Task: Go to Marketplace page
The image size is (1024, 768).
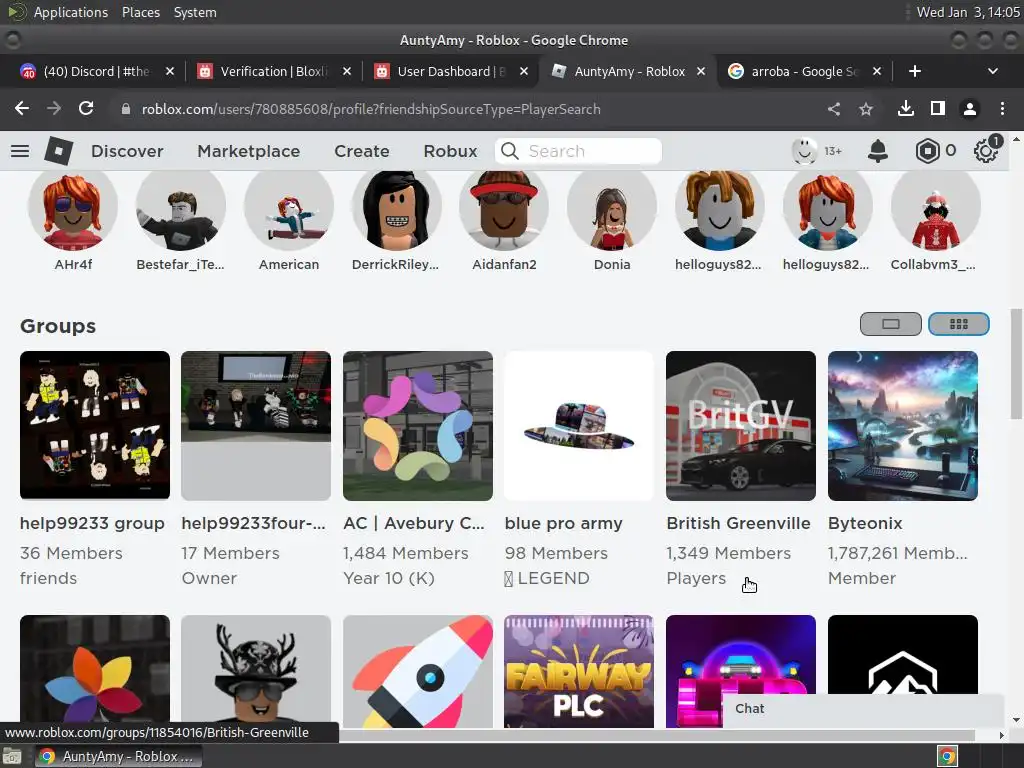Action: click(249, 151)
